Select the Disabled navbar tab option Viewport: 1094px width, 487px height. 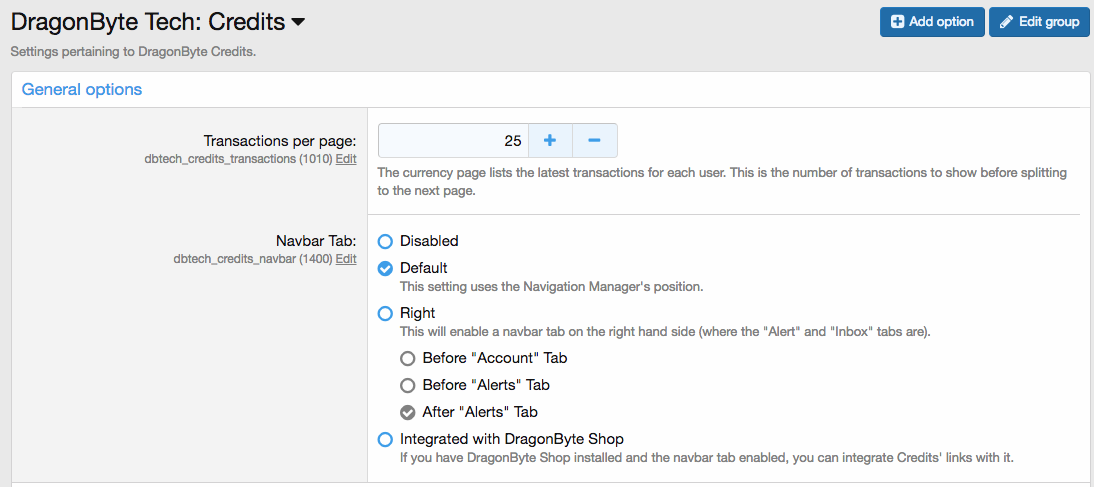pos(385,241)
